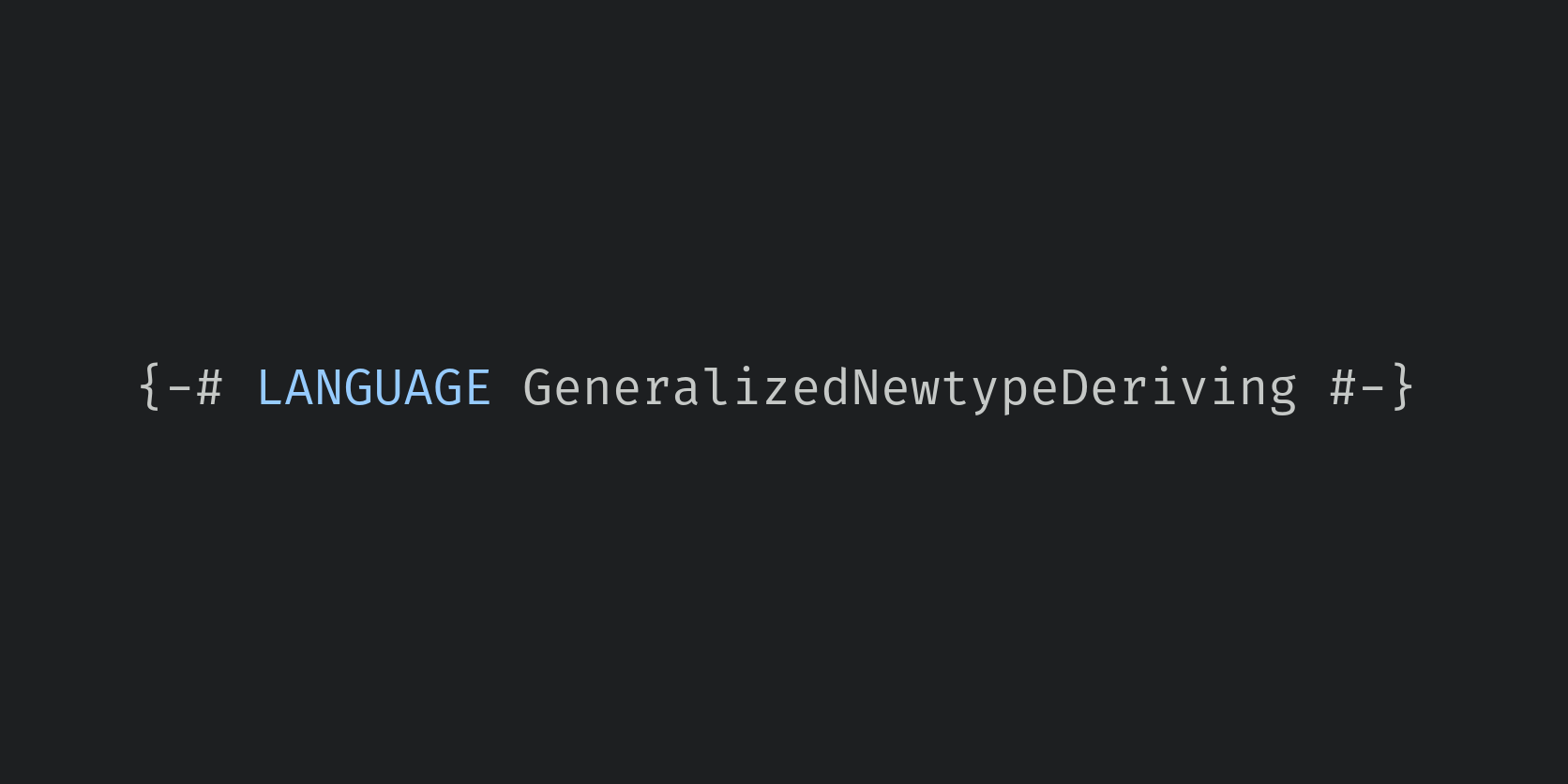Click the first hash symbol

coord(209,387)
